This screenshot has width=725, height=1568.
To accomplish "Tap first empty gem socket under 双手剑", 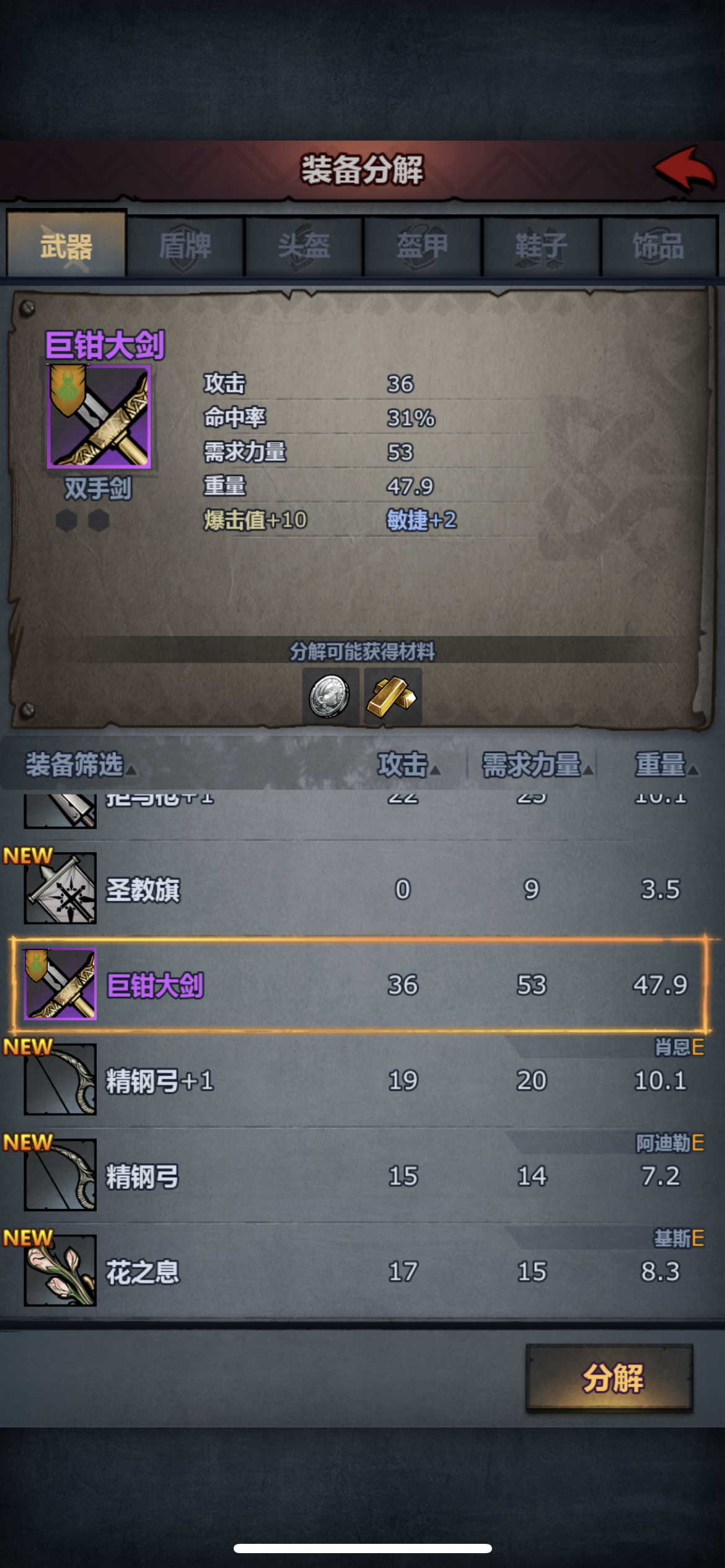I will 67,521.
